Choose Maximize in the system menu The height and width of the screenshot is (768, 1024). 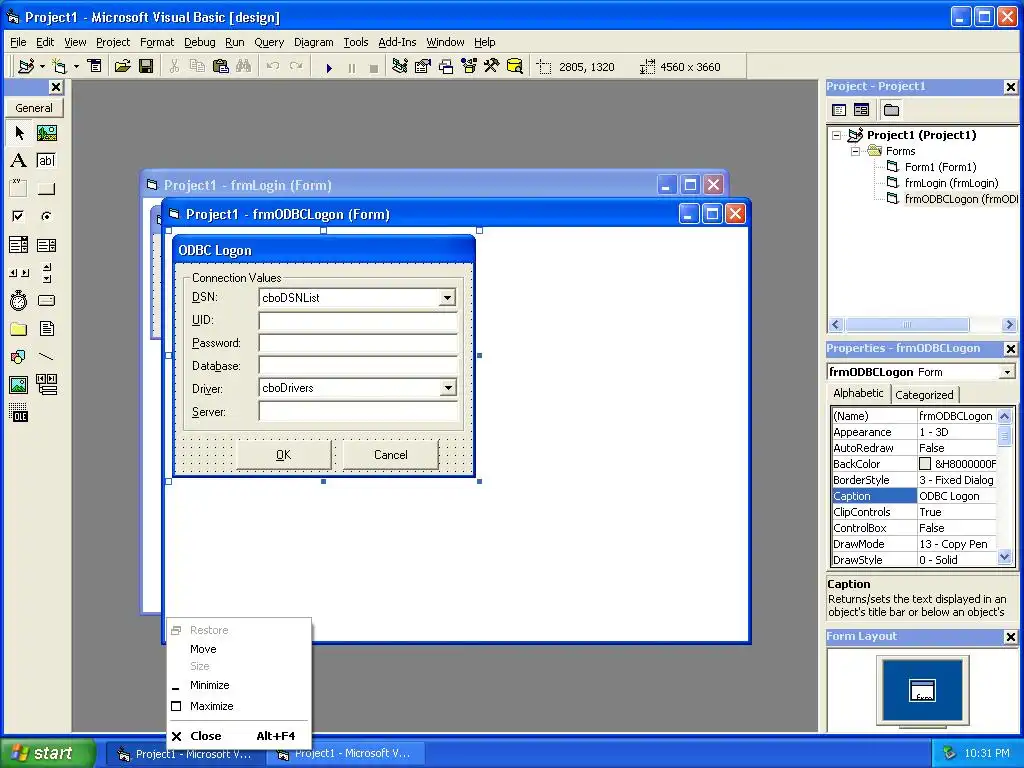pyautogui.click(x=212, y=706)
